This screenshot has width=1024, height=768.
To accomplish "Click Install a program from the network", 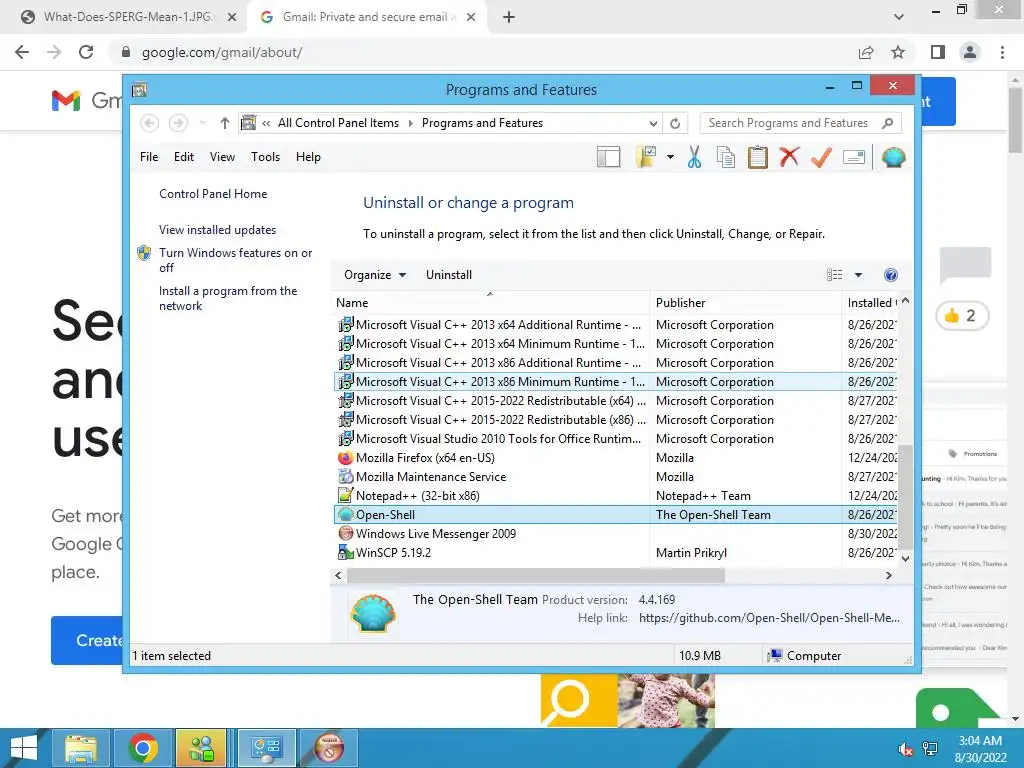I will pos(228,298).
